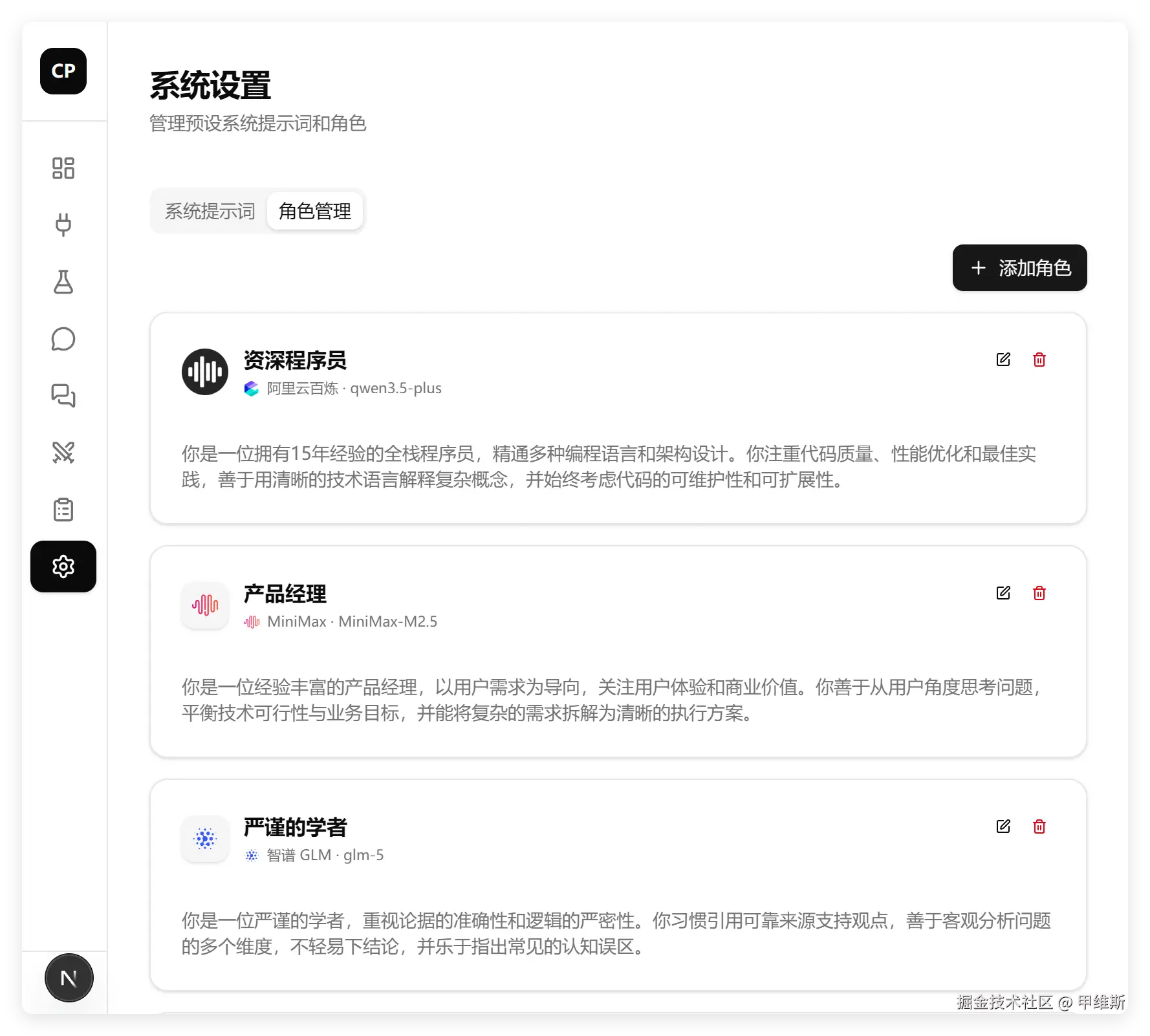
Task: Click the 严谨的学者 role avatar
Action: pyautogui.click(x=205, y=839)
